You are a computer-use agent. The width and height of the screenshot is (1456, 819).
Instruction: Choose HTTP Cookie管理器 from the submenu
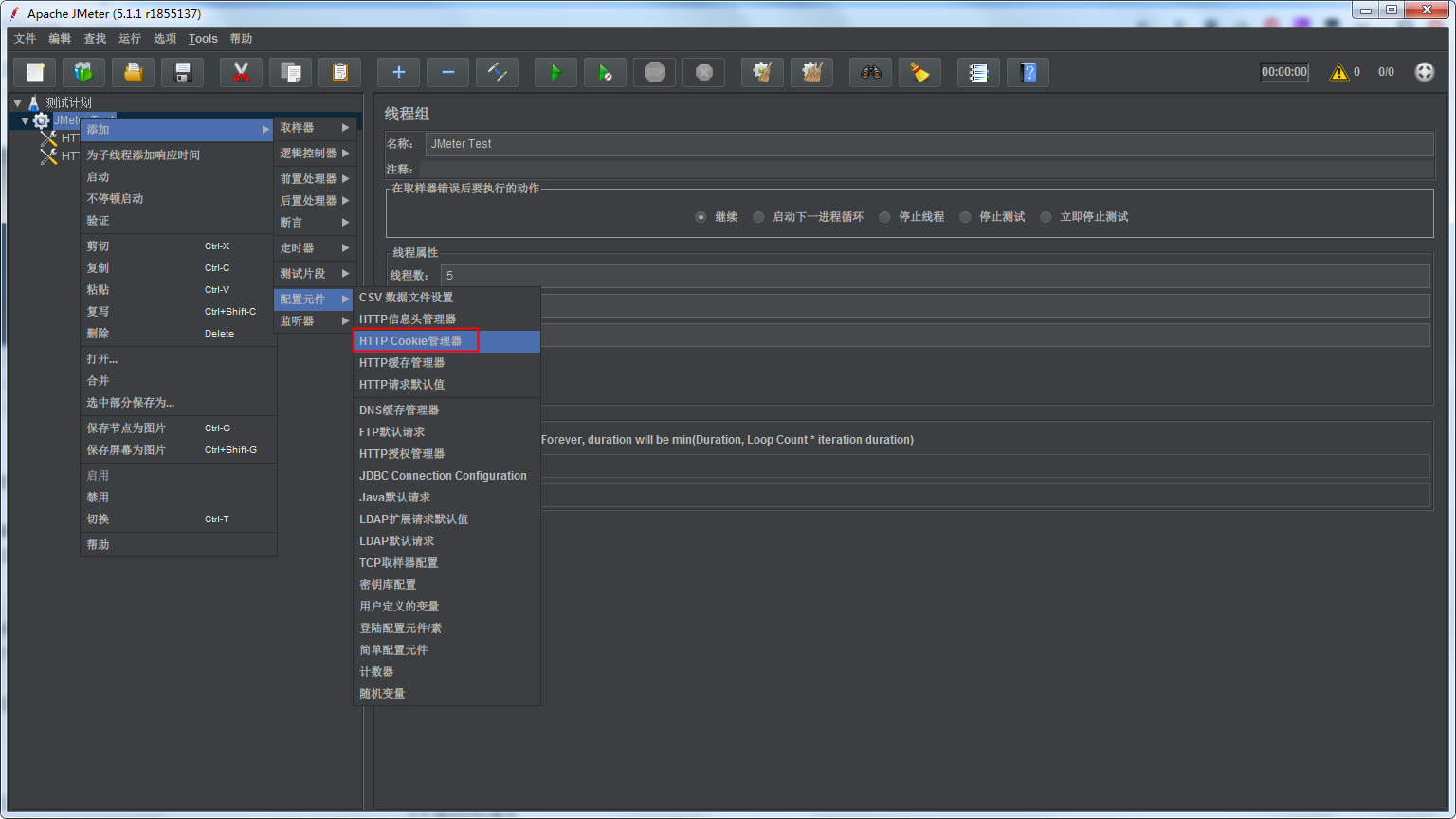coord(446,341)
